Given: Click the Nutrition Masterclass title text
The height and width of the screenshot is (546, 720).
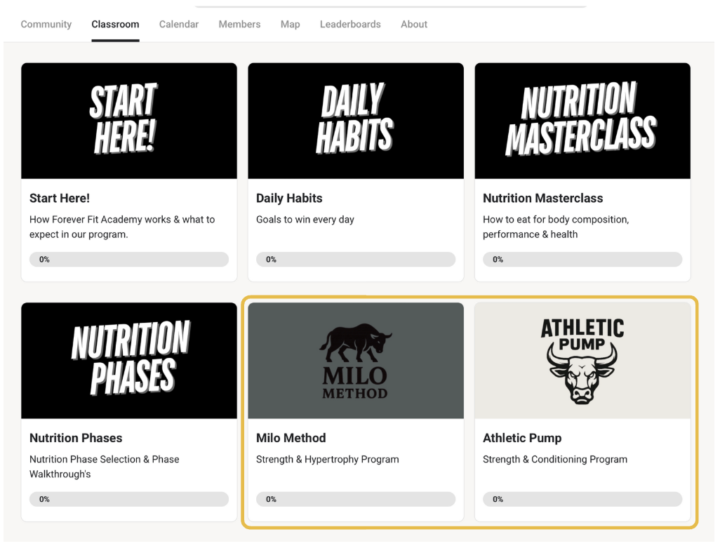Looking at the screenshot, I should tap(543, 198).
